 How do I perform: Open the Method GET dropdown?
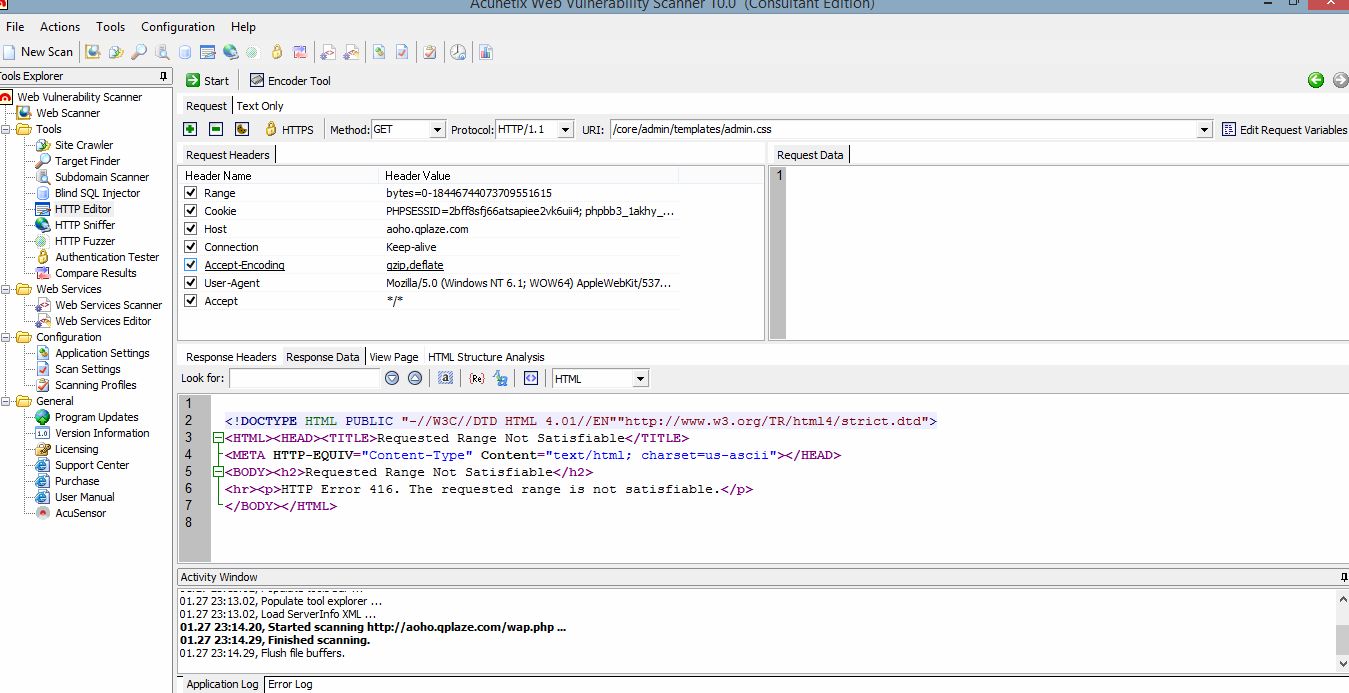437,130
